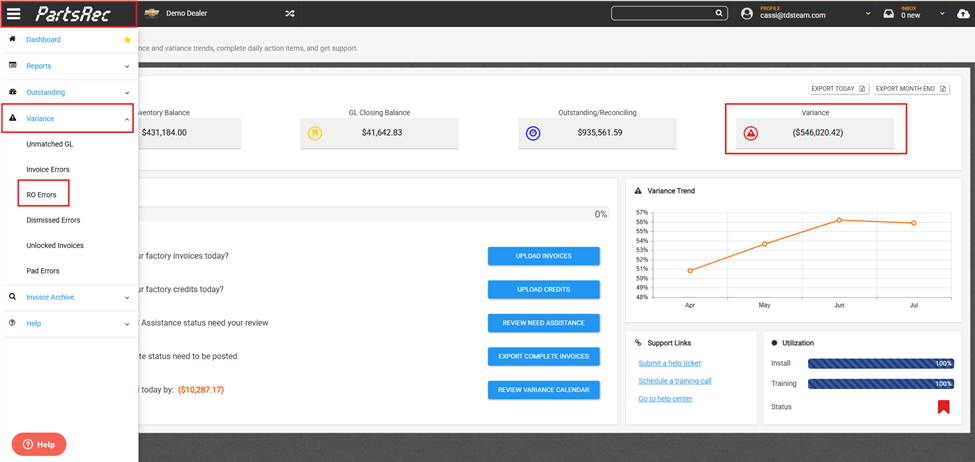Click the floating red Help button
The image size is (975, 462).
tap(39, 445)
